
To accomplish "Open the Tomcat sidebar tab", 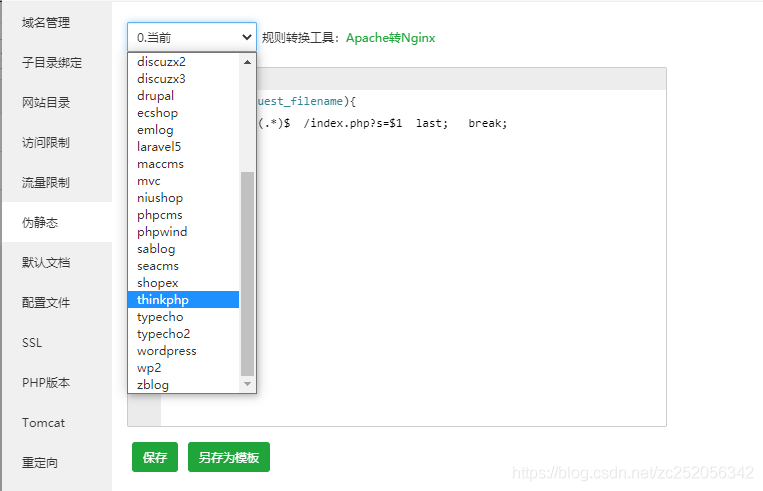I will point(57,422).
